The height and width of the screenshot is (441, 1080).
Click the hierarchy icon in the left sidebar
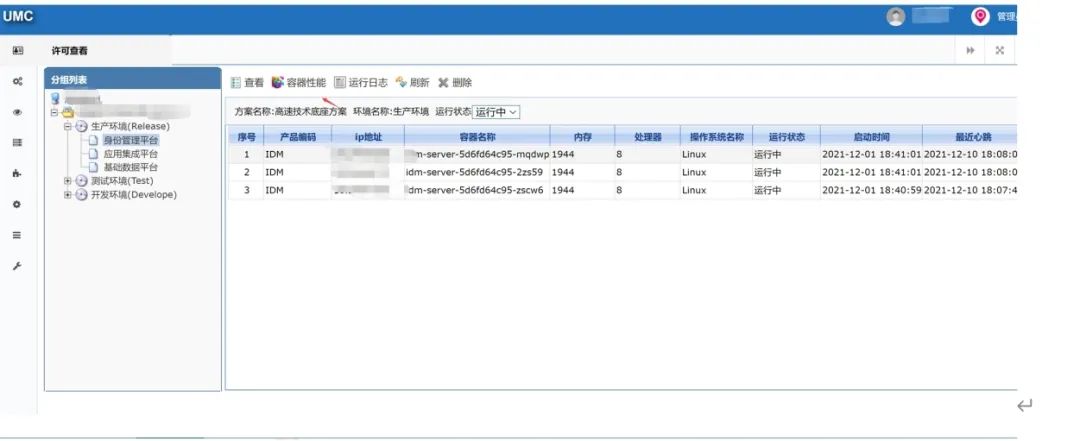click(17, 174)
